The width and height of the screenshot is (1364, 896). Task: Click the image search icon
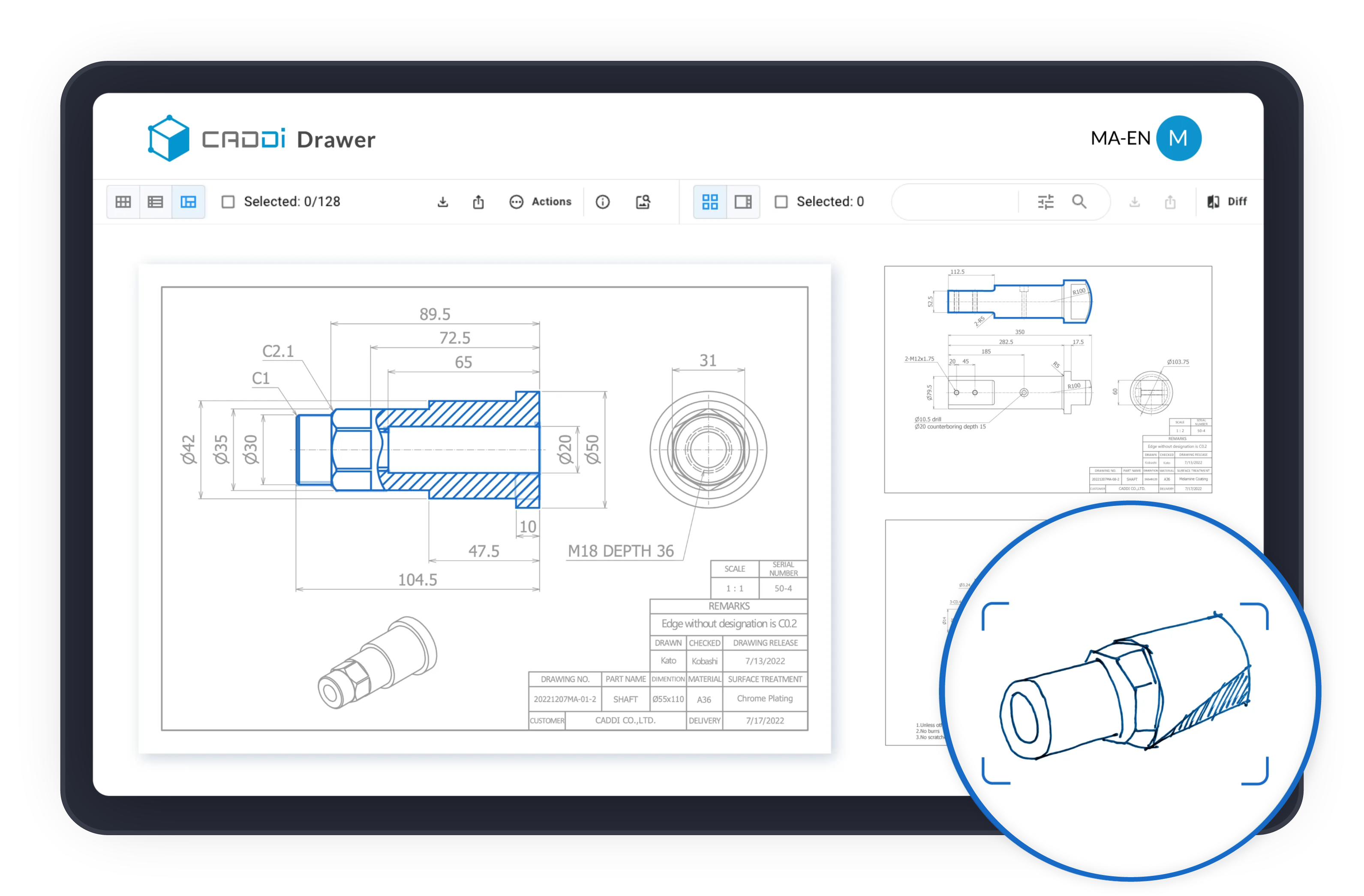pos(643,202)
